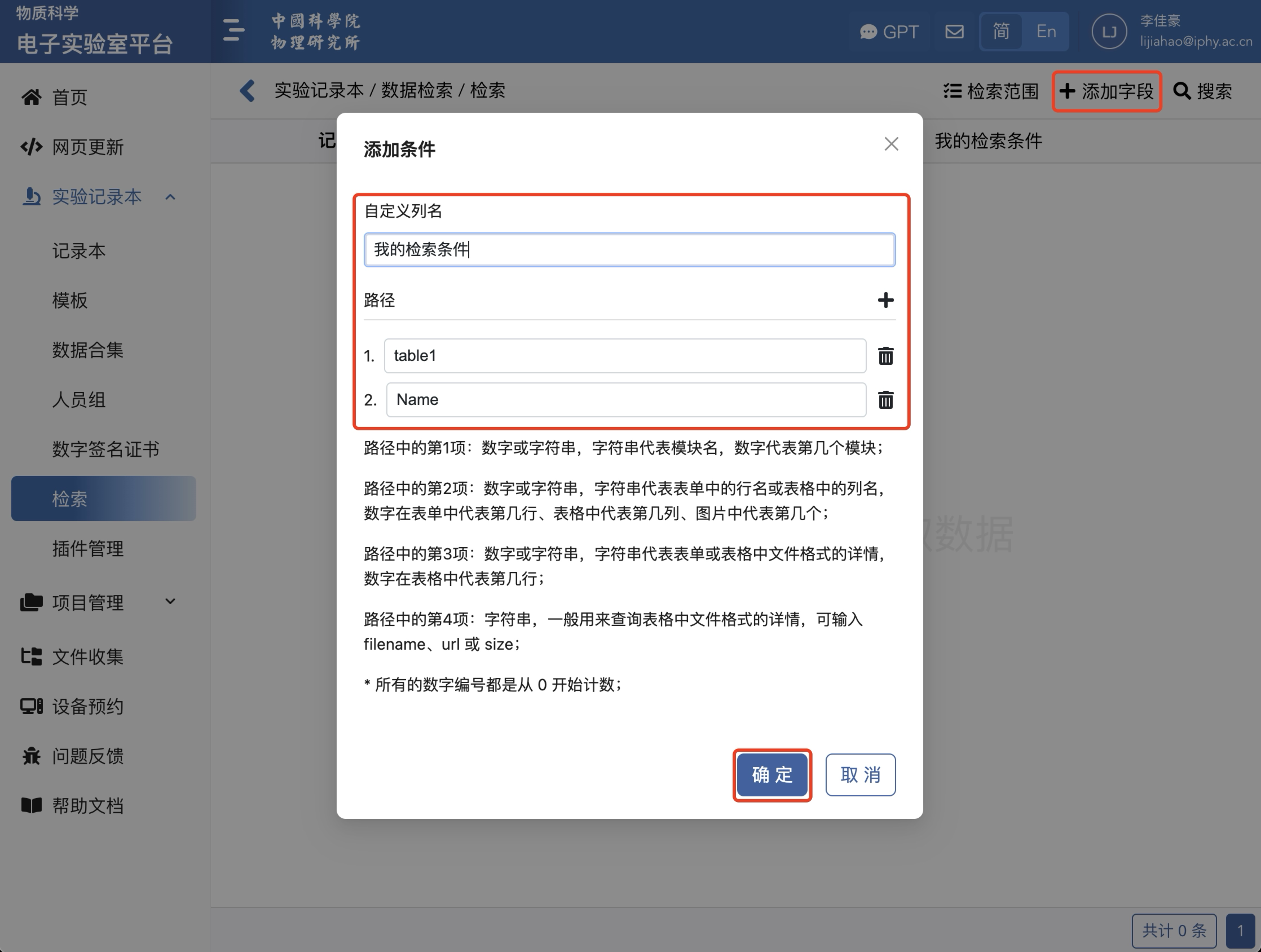Screen dimensions: 1261x952
Task: Open 检索范围 search scope
Action: (x=991, y=91)
